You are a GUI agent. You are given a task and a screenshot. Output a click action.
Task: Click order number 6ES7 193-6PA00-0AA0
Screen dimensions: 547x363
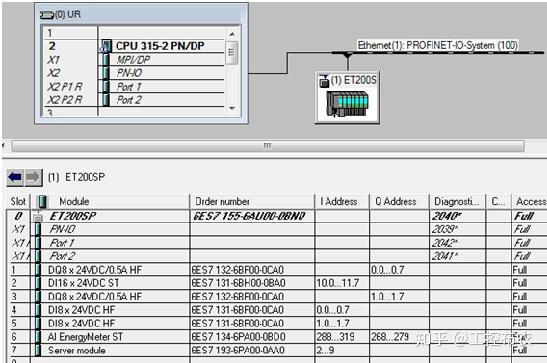tap(238, 350)
